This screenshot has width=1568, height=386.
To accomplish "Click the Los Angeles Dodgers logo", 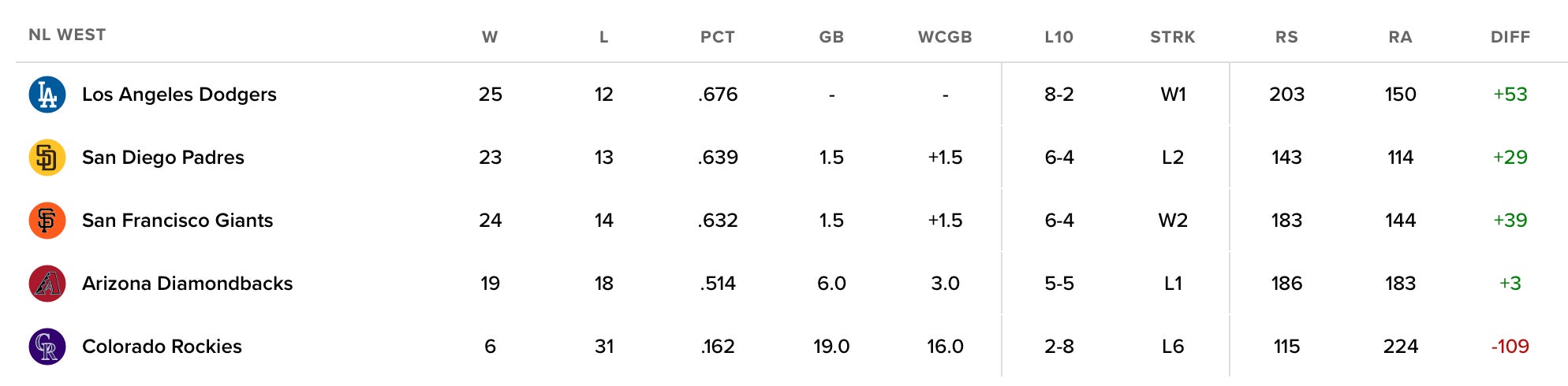I will tap(47, 95).
